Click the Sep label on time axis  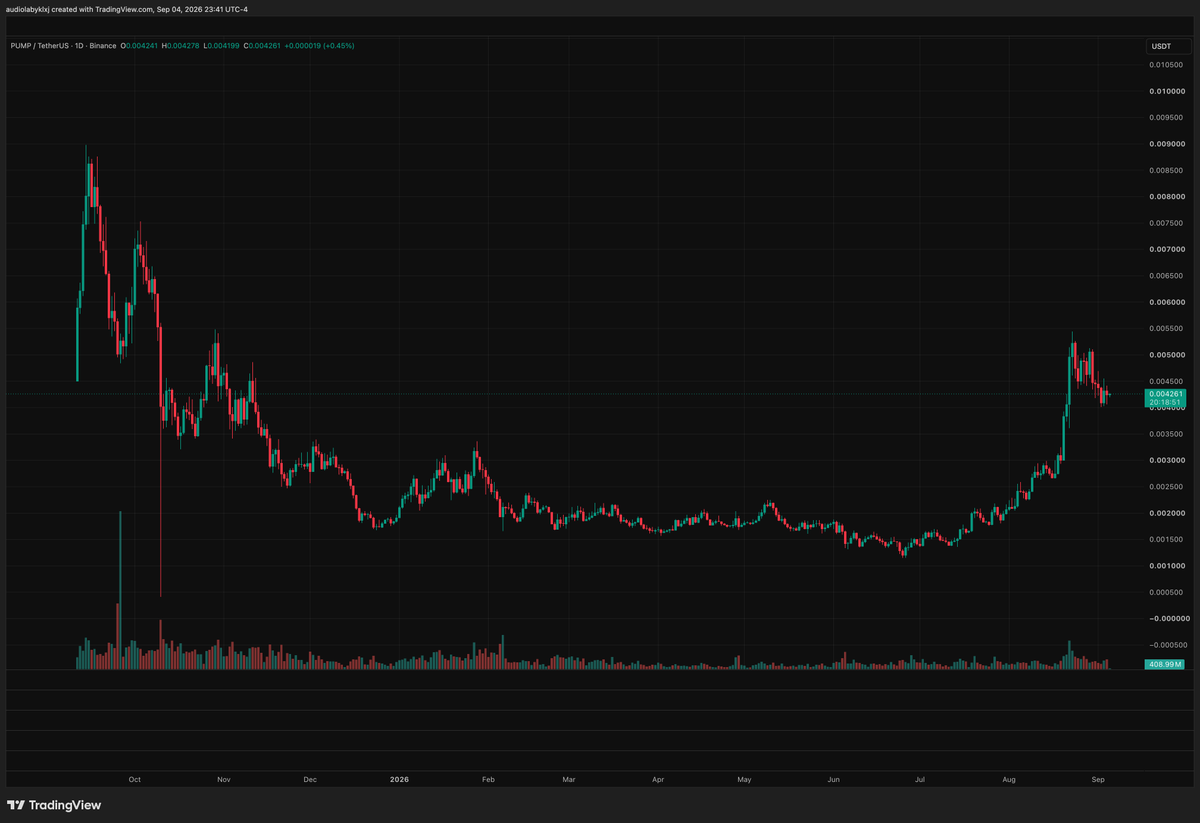pyautogui.click(x=1097, y=779)
